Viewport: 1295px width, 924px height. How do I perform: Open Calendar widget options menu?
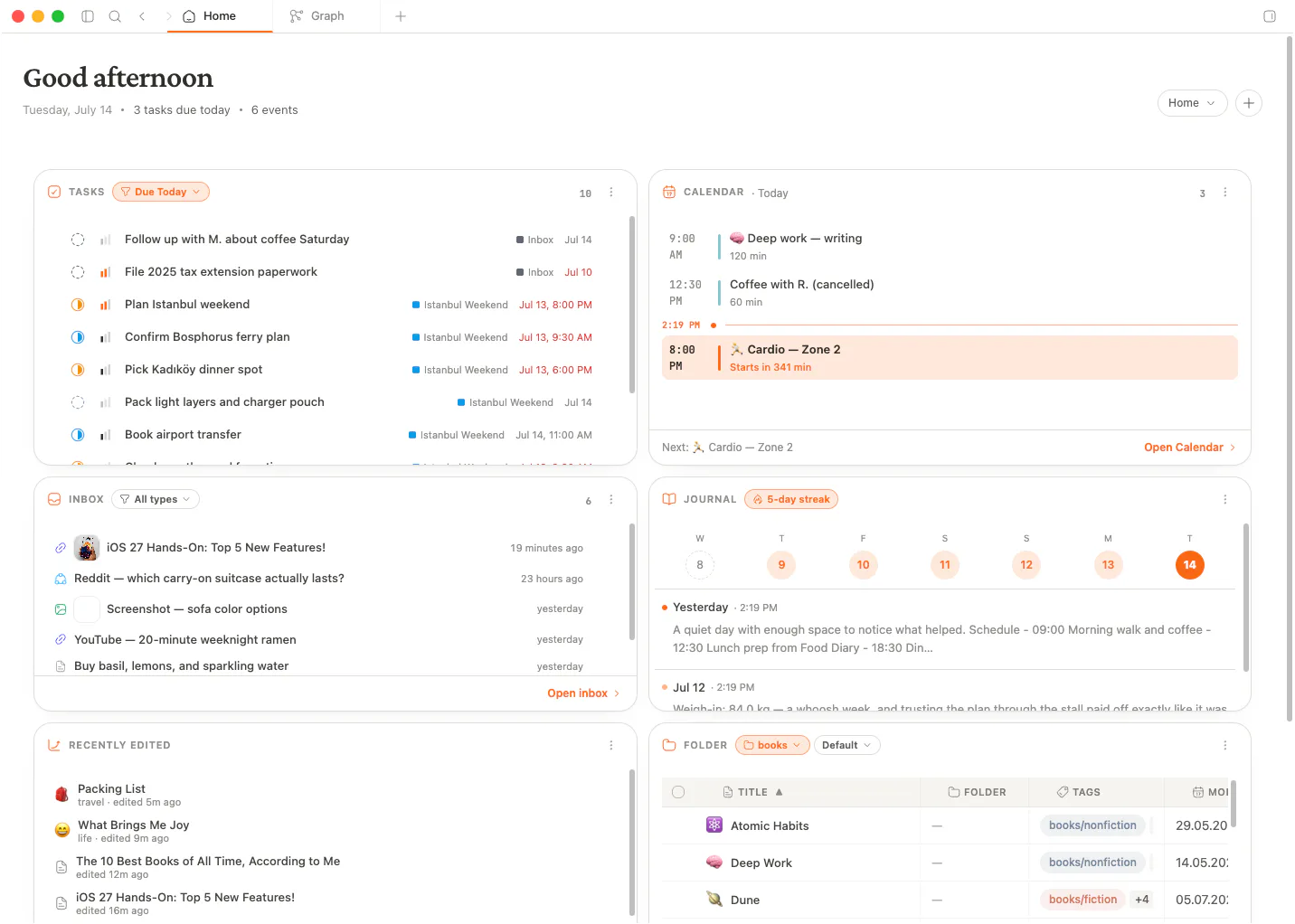(1225, 193)
